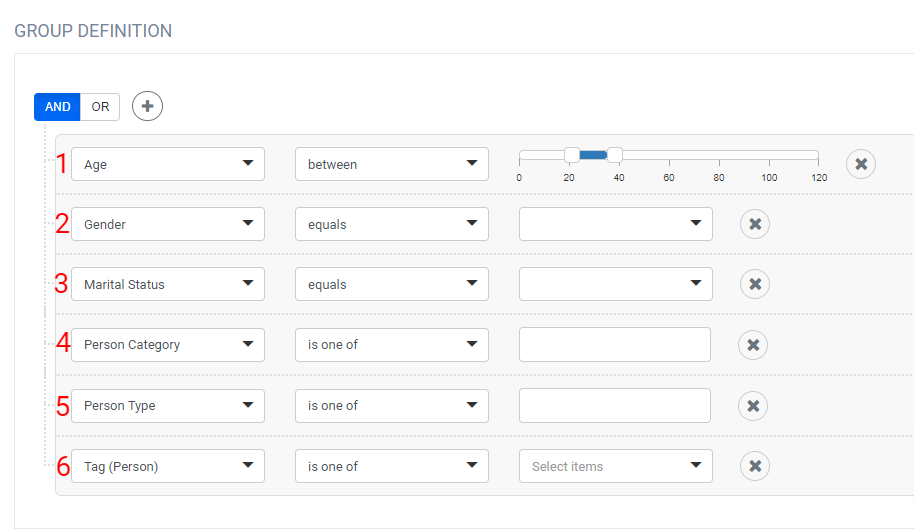Open the 'is one of' operator for Tag (Person)
Screen dimensions: 914x530
click(x=392, y=466)
